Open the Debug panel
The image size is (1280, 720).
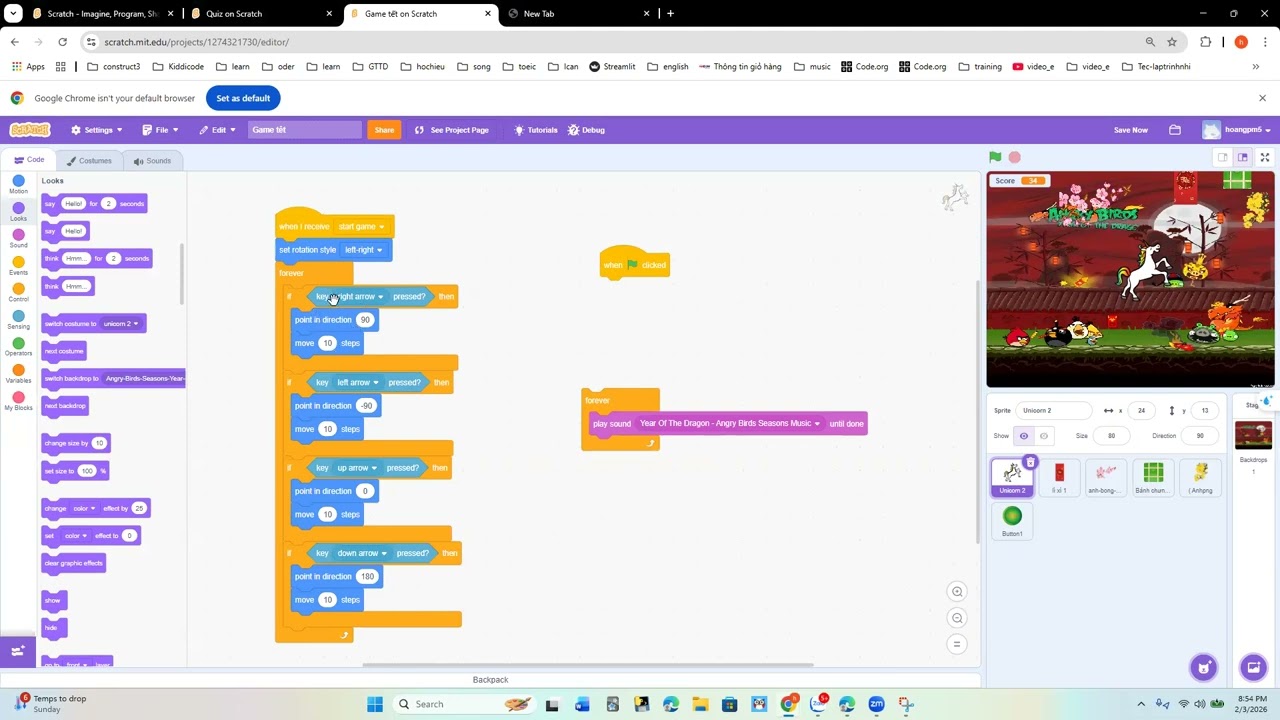586,130
